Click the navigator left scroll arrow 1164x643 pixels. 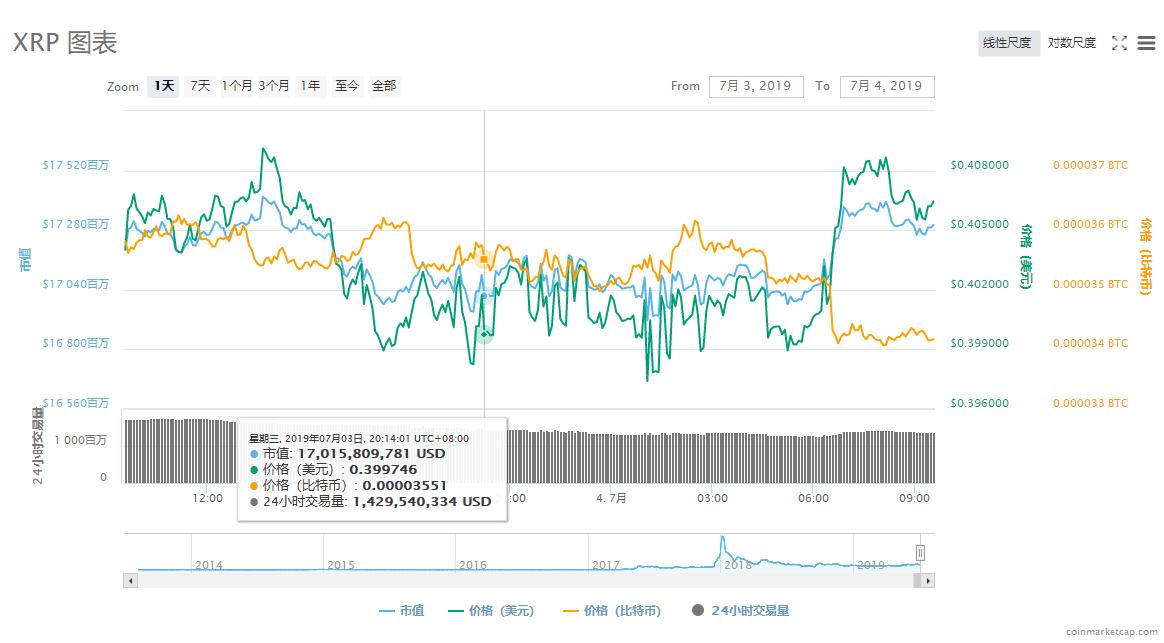[131, 581]
